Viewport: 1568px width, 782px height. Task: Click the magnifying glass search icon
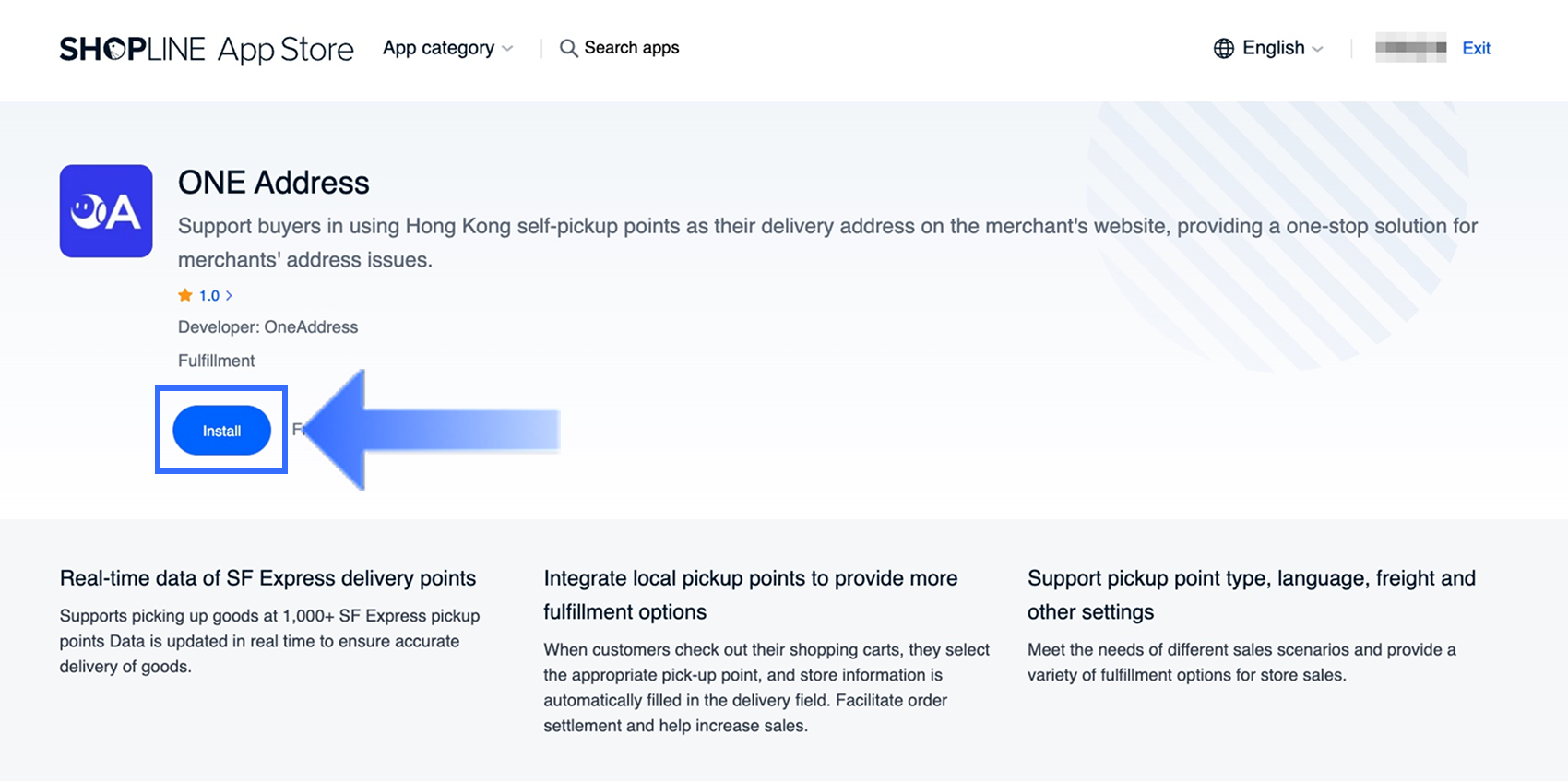[x=569, y=48]
